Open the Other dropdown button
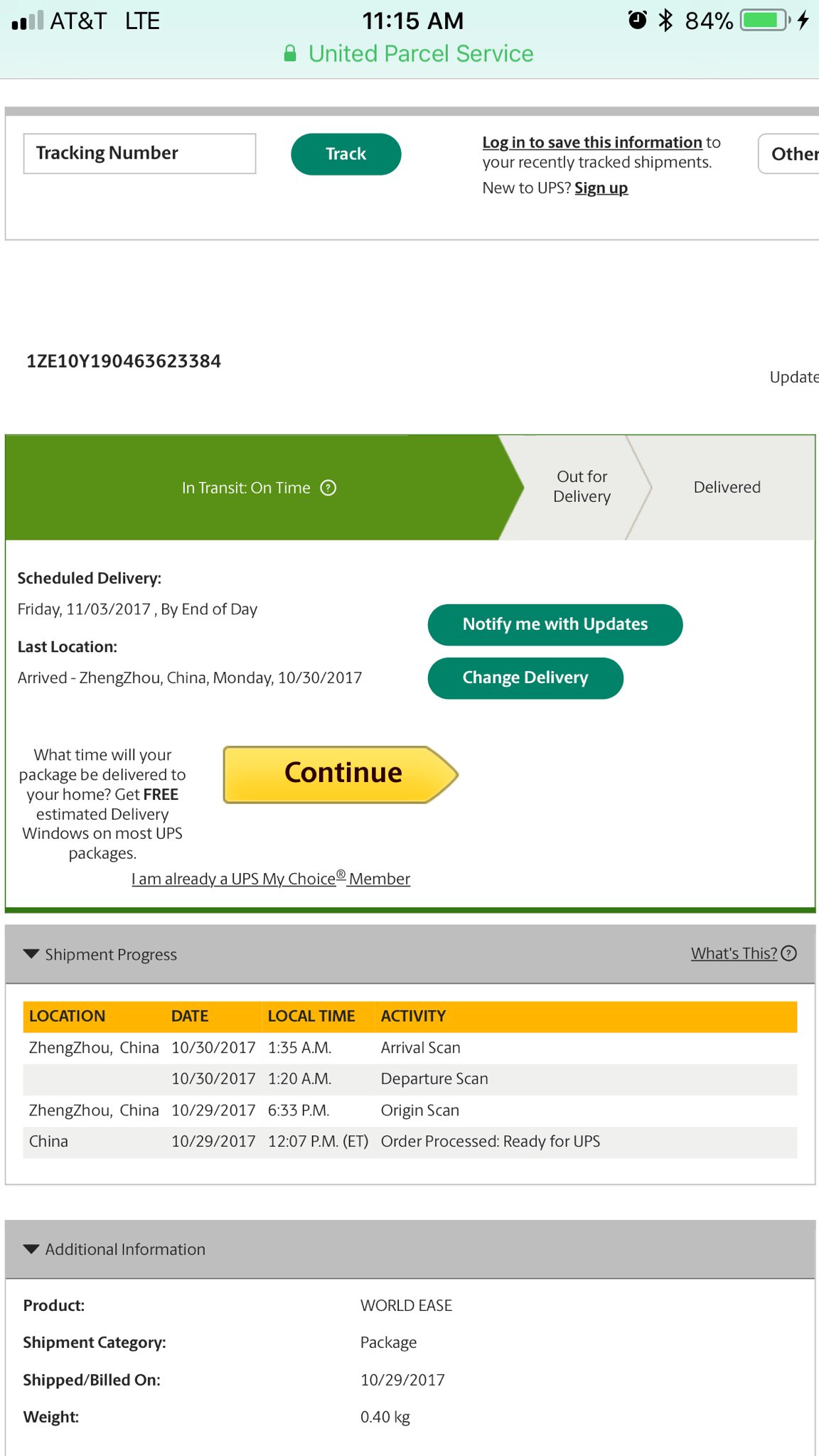819x1456 pixels. coord(788,154)
